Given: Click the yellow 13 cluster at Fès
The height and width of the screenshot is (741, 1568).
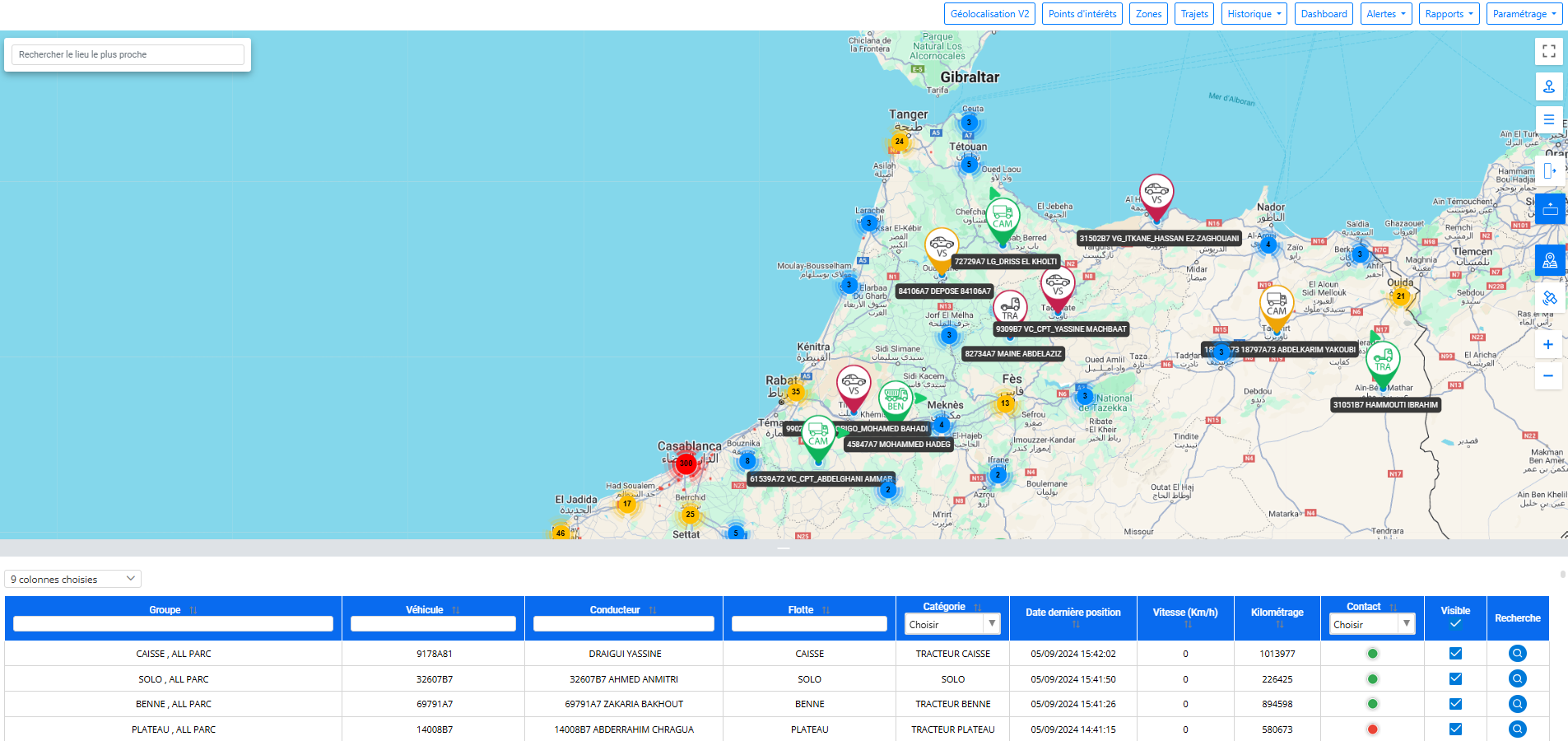Looking at the screenshot, I should coord(1005,403).
